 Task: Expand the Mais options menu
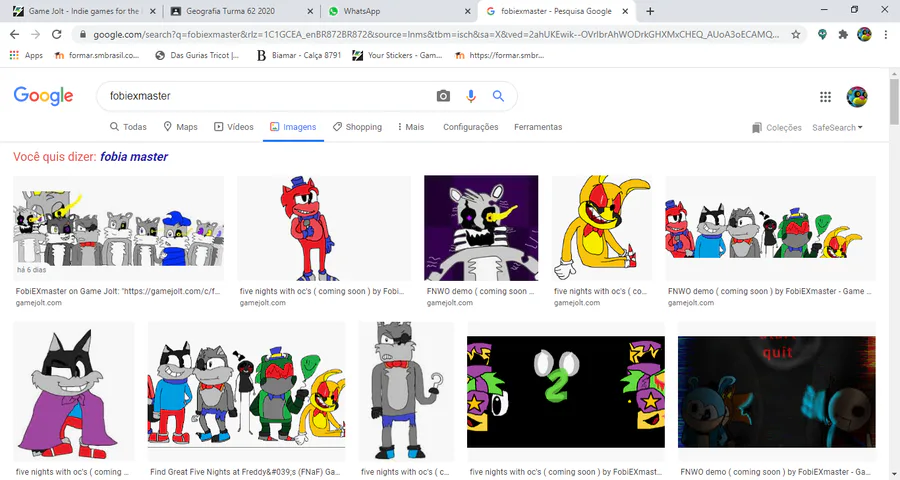[411, 127]
